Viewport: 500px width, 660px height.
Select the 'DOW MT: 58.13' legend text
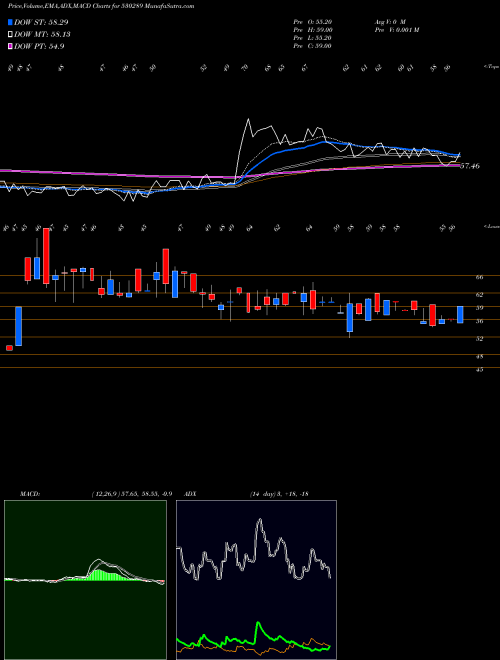point(42,35)
